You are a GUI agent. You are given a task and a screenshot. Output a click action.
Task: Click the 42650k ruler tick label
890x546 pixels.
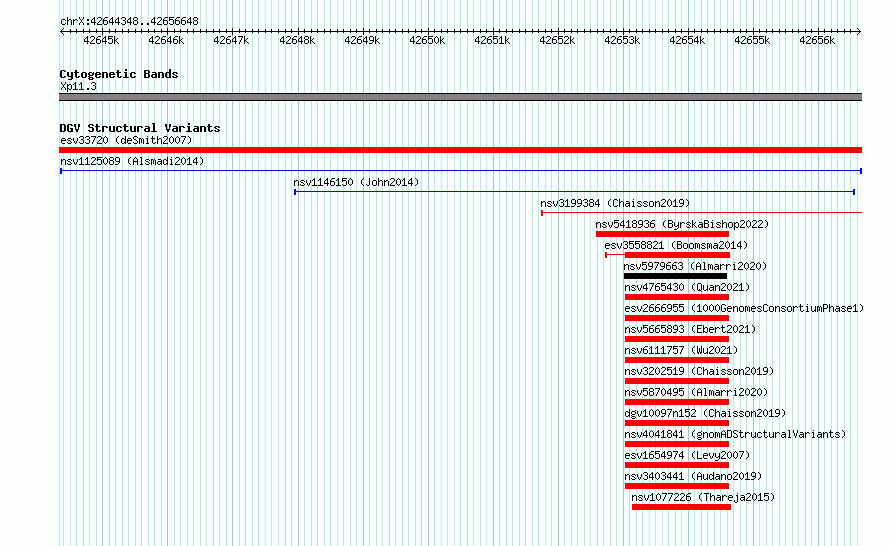pyautogui.click(x=427, y=40)
